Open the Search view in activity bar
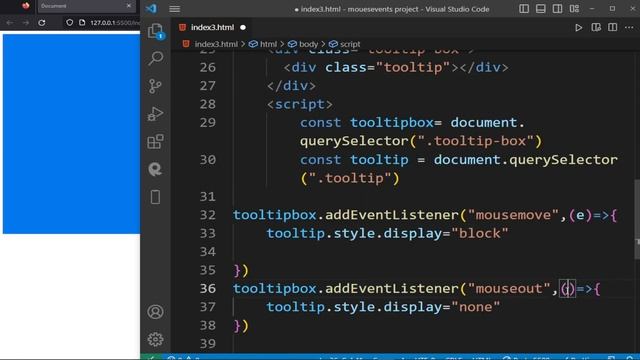The width and height of the screenshot is (640, 360). (156, 58)
